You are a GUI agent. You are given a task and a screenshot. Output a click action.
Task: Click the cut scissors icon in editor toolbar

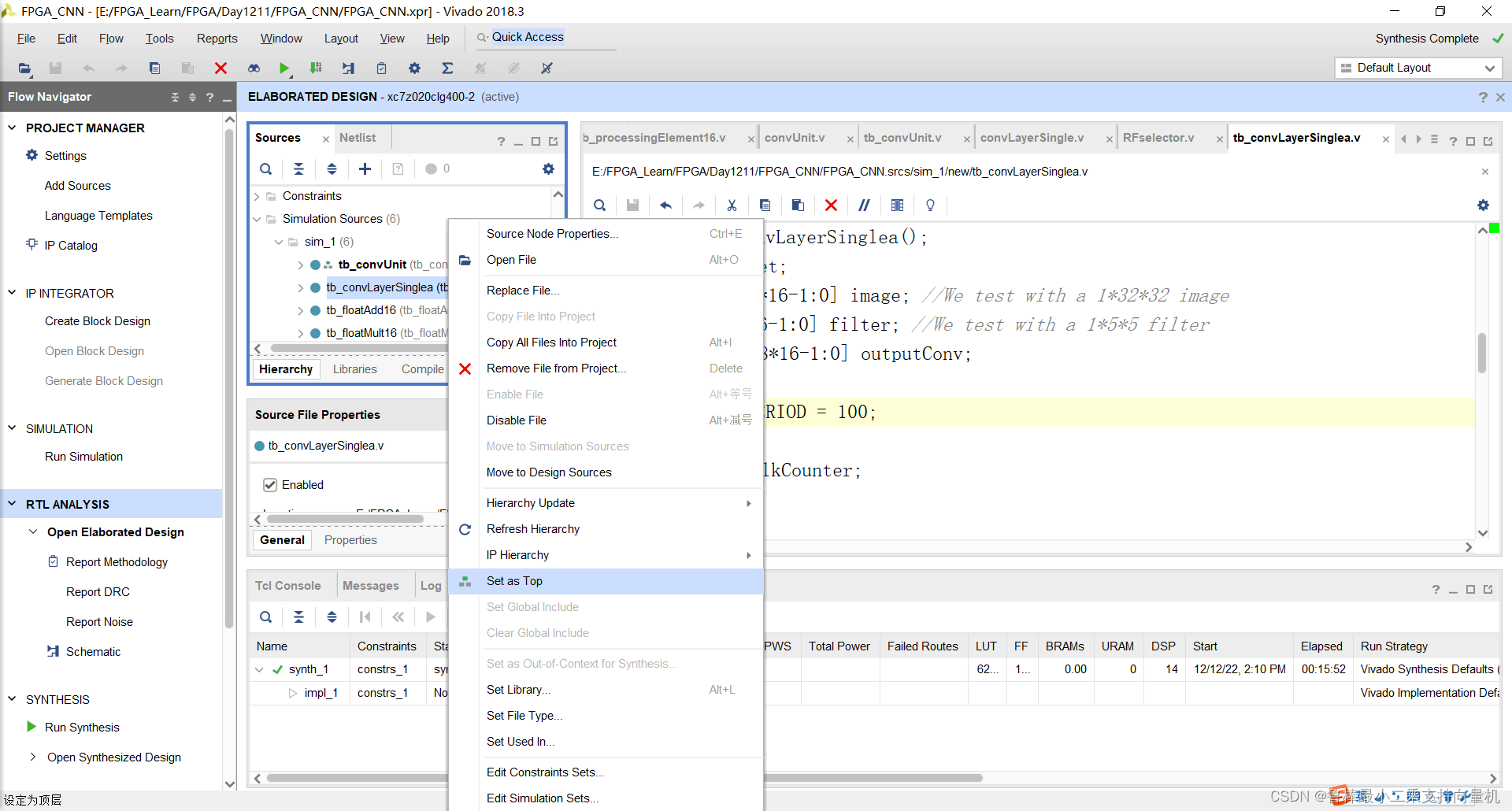[x=732, y=205]
